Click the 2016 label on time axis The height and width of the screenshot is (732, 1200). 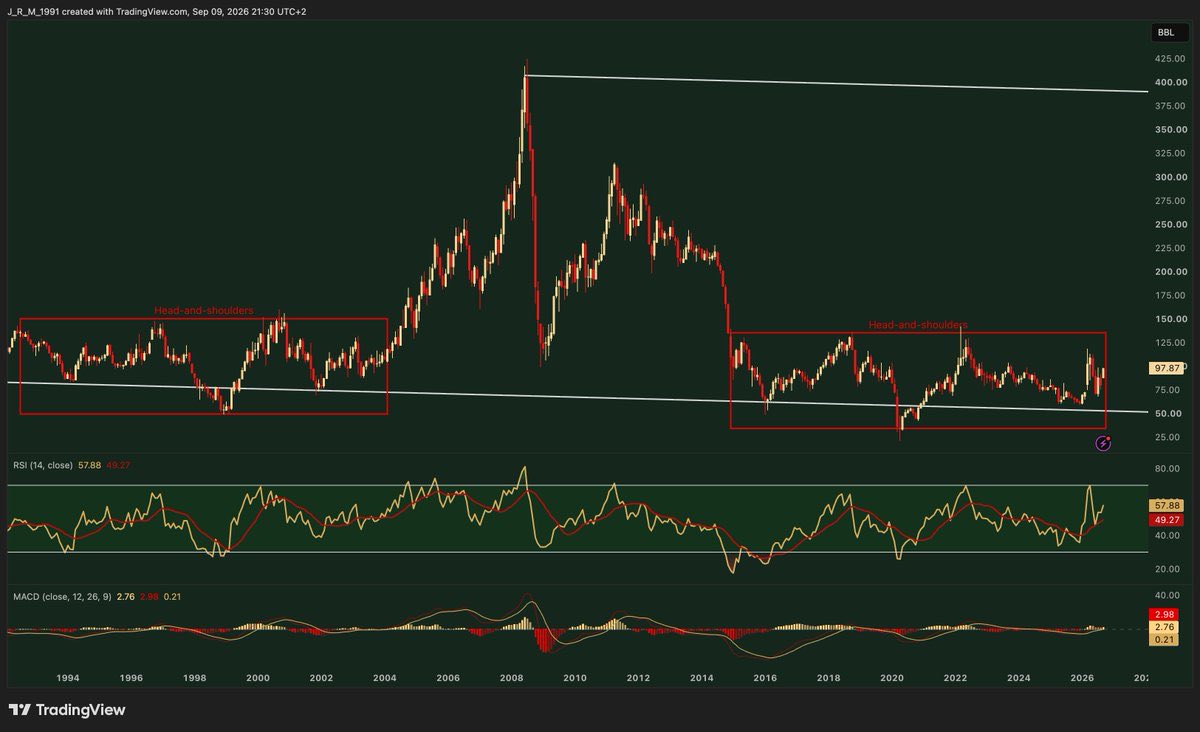pos(765,678)
